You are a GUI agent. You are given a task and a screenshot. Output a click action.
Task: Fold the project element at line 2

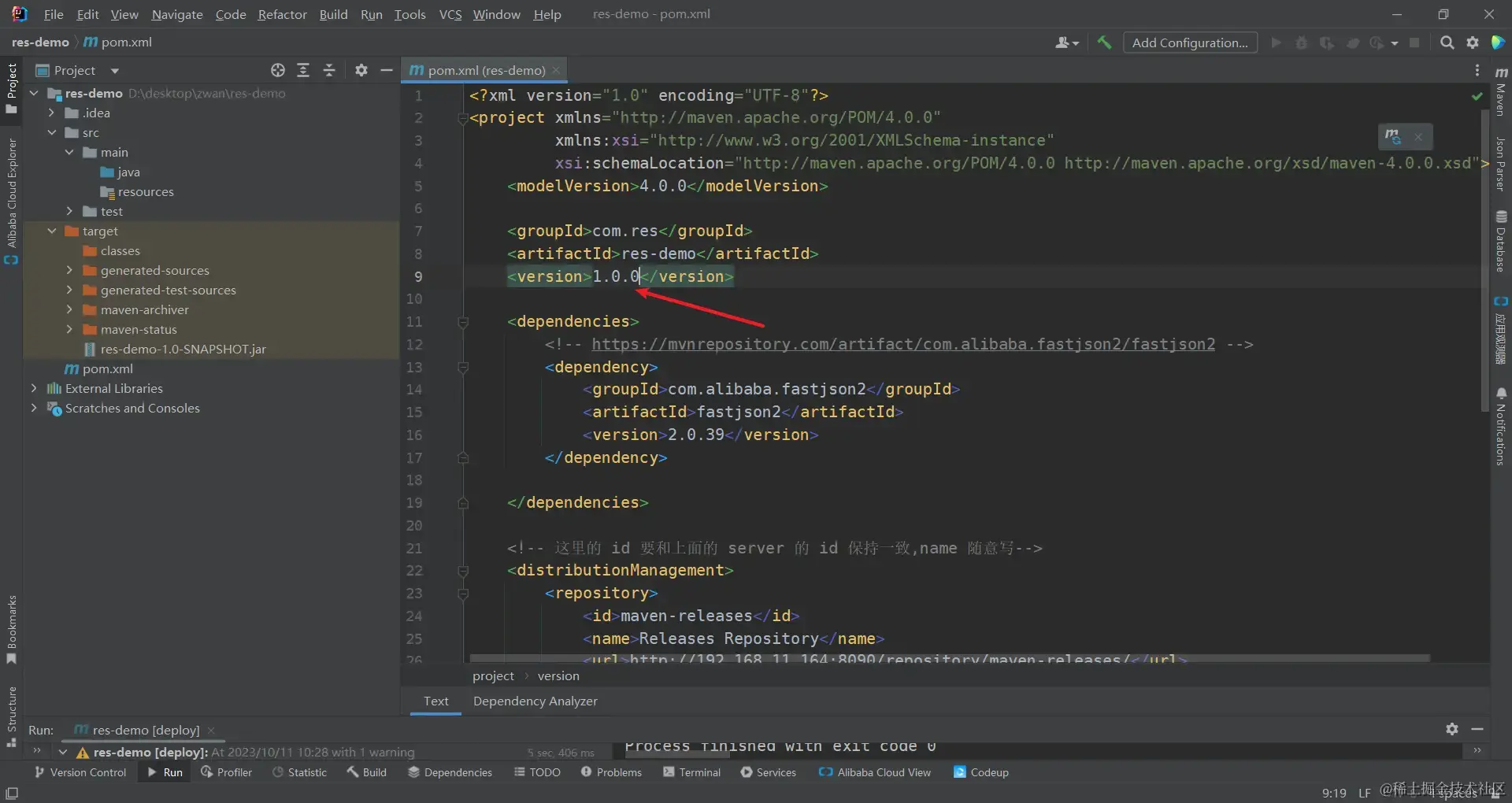pos(463,118)
